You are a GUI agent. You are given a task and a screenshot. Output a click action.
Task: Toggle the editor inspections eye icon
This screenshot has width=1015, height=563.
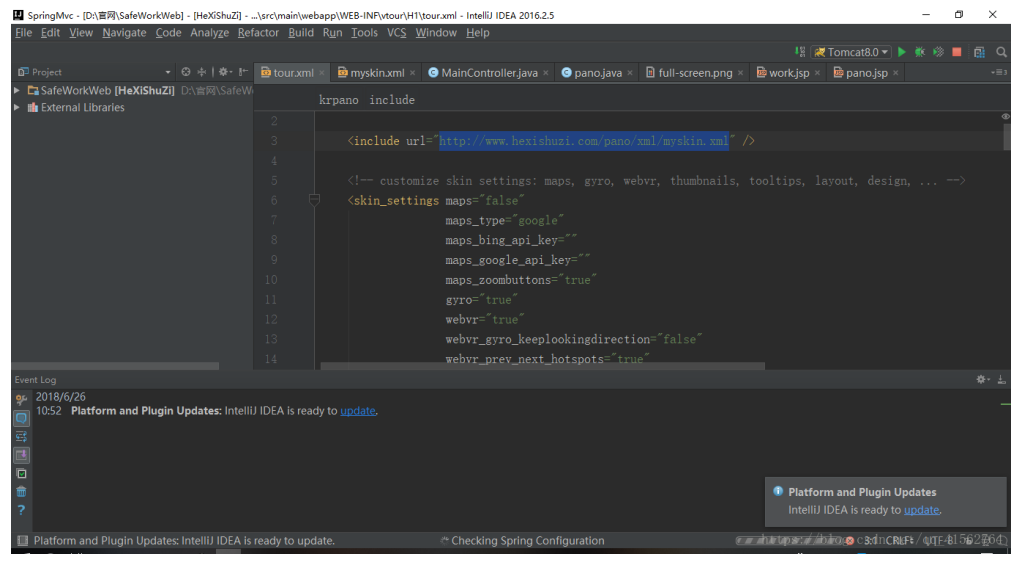tap(1005, 116)
